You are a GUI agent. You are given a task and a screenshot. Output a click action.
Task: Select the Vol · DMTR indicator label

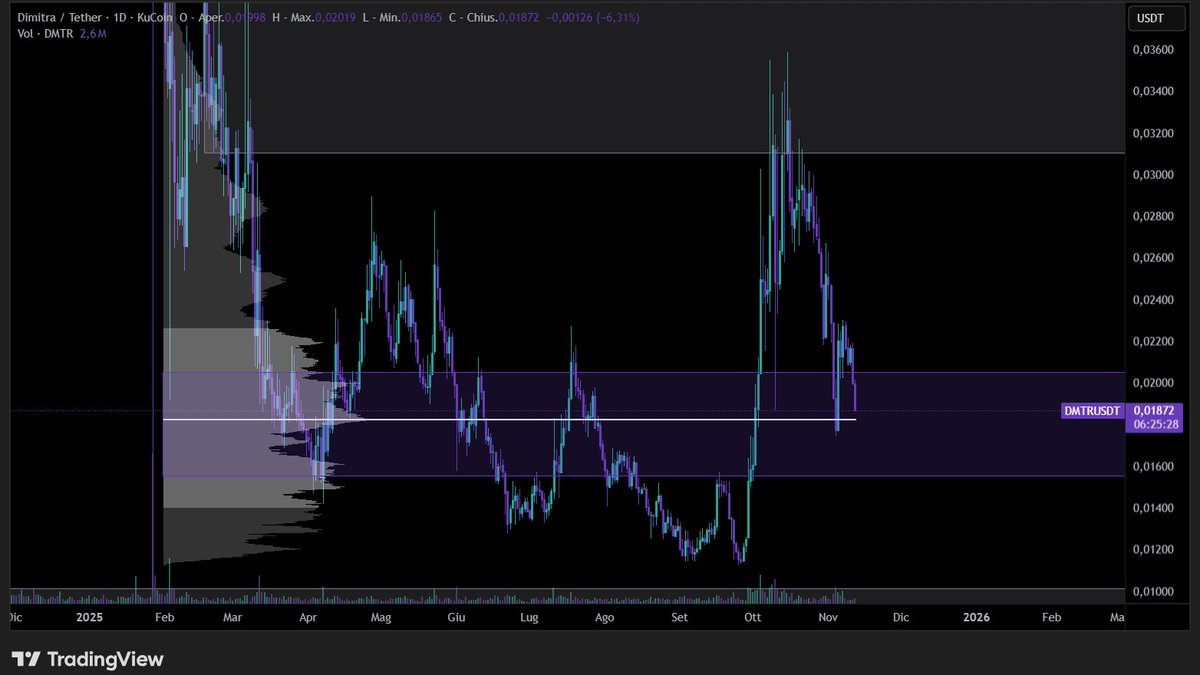click(x=43, y=34)
